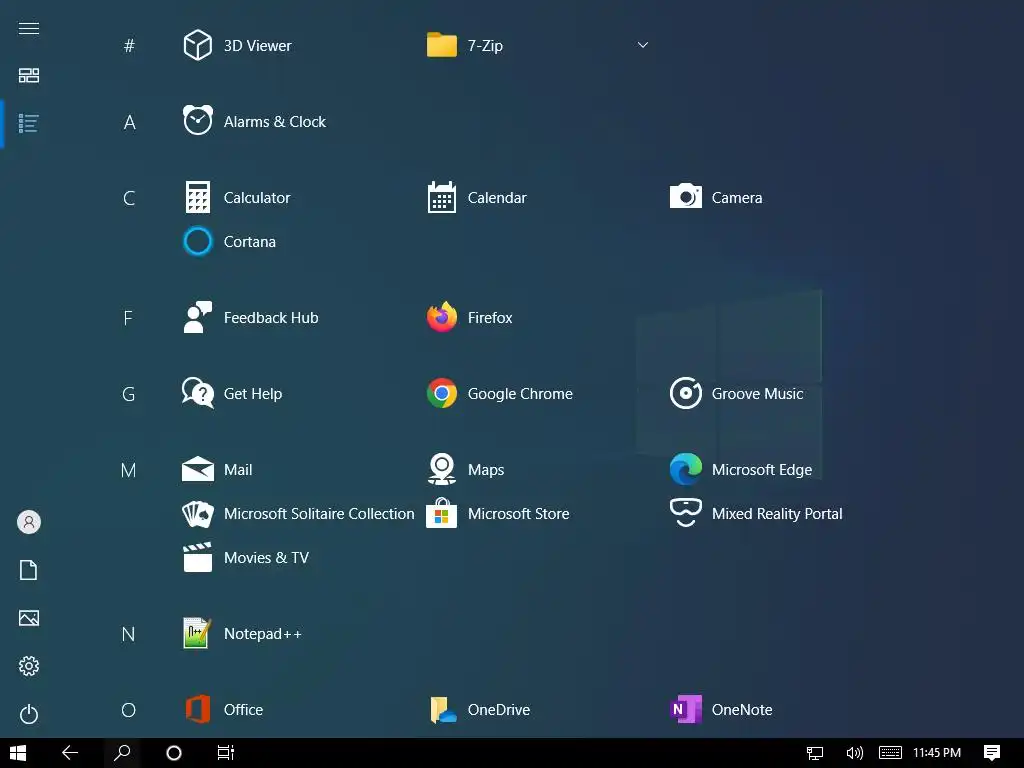Expand the Start hamburger menu
The height and width of the screenshot is (768, 1024).
point(29,28)
